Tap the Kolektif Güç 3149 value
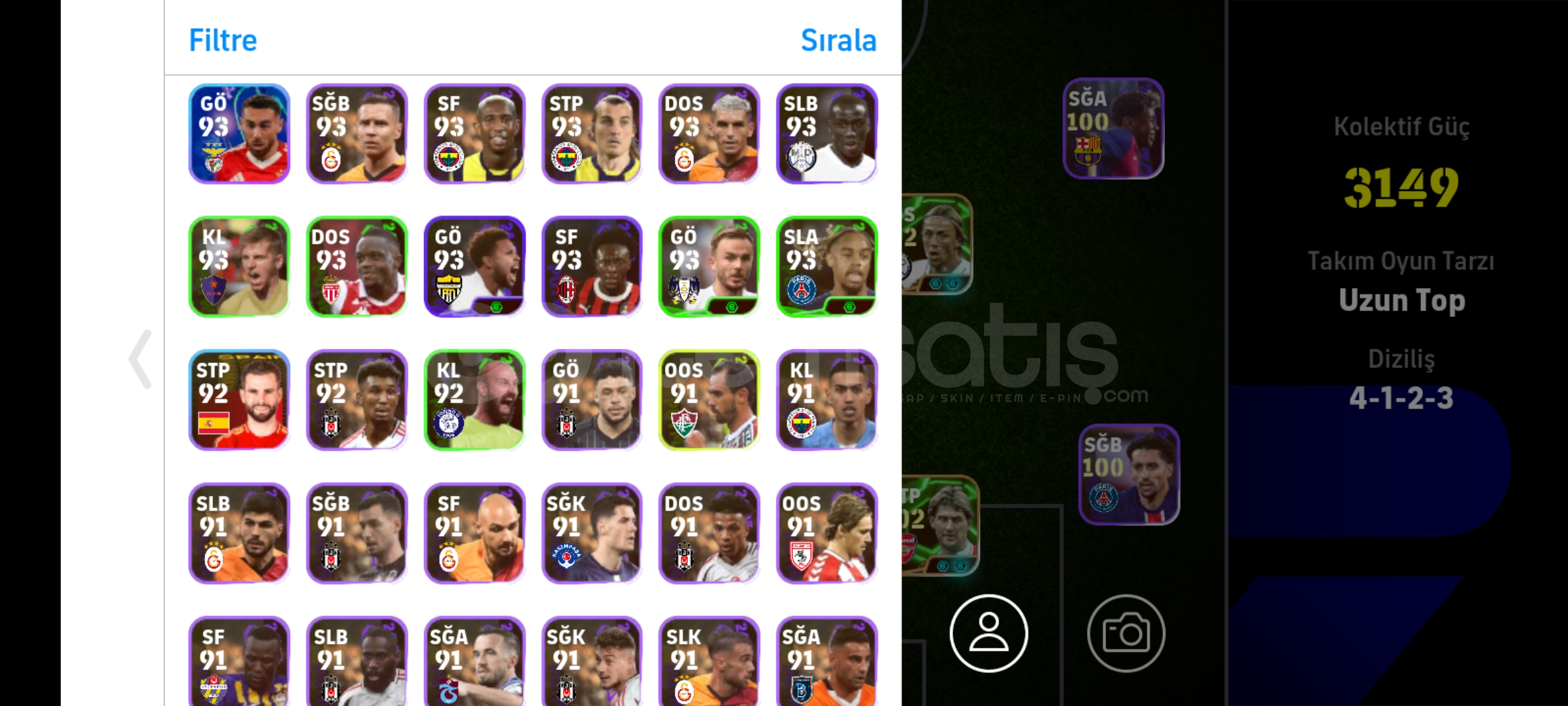The image size is (1568, 706). point(1401,188)
